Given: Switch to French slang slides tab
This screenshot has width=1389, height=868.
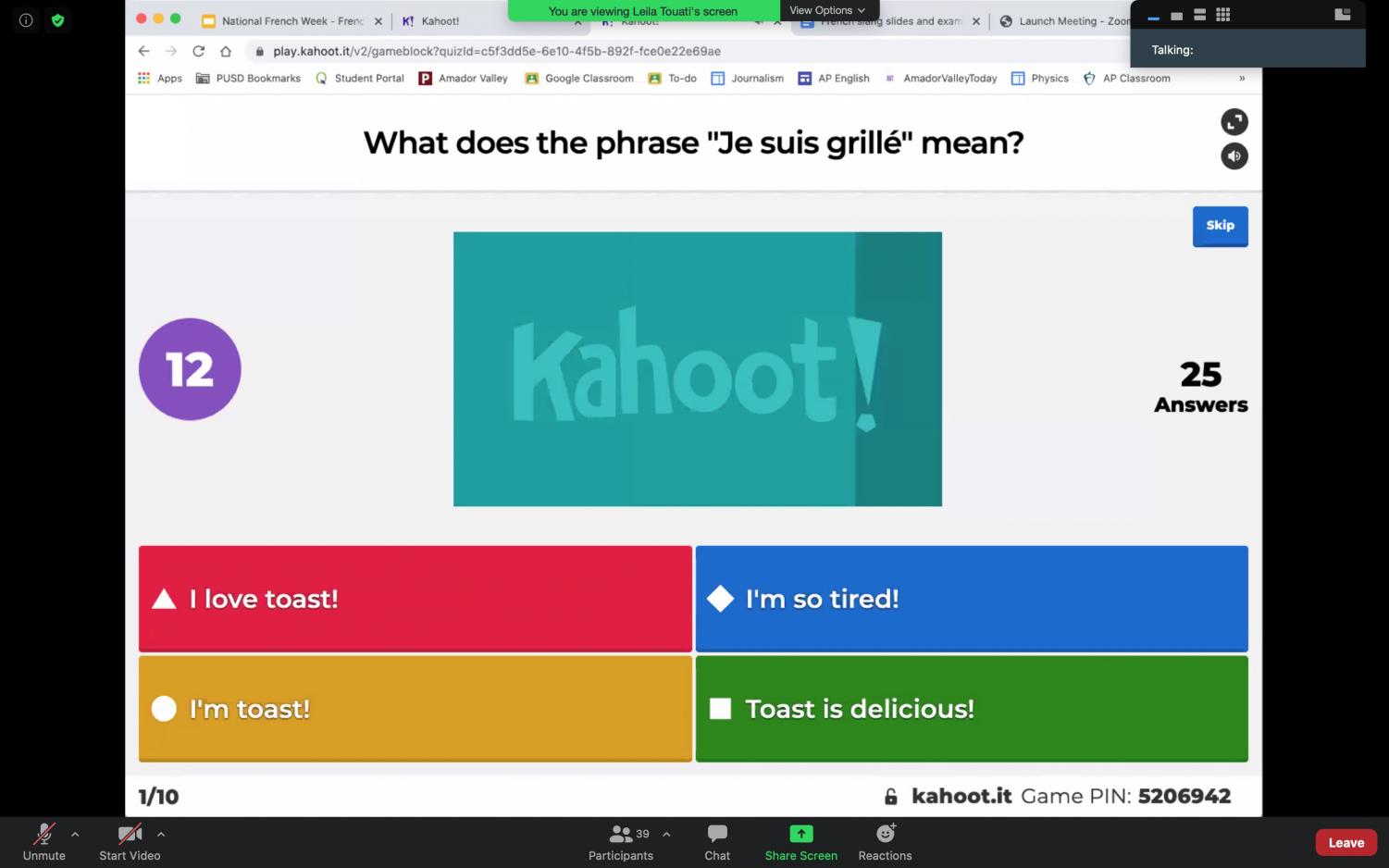Looking at the screenshot, I should pyautogui.click(x=881, y=20).
